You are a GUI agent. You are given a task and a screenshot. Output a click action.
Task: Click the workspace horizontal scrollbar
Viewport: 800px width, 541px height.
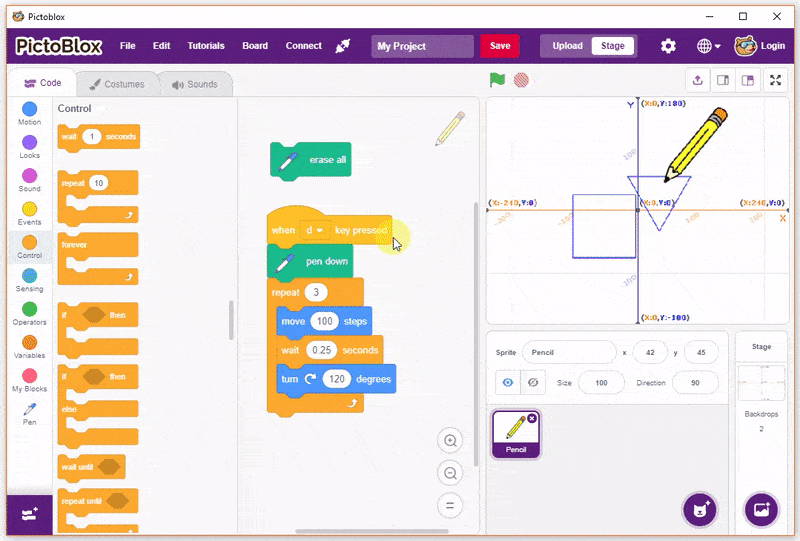click(x=372, y=531)
